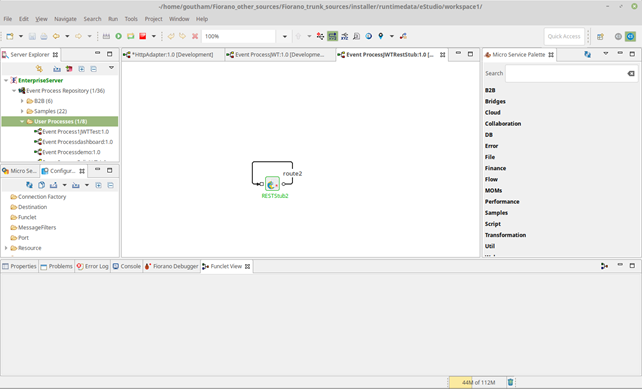Open the Navigate menu
Viewport: 642px width, 389px height.
click(66, 19)
